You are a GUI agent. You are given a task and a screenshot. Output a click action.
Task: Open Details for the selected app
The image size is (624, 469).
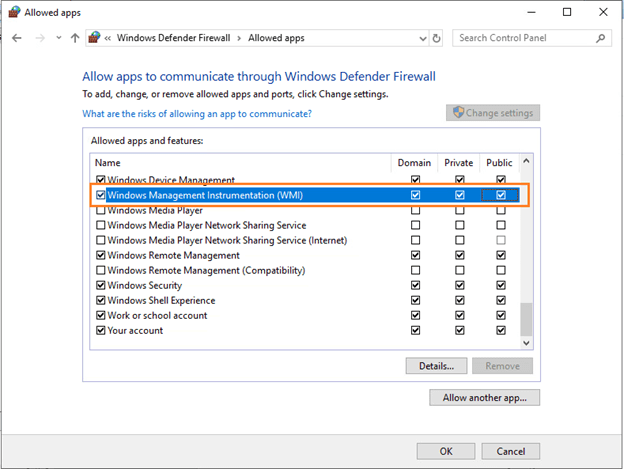coord(436,366)
